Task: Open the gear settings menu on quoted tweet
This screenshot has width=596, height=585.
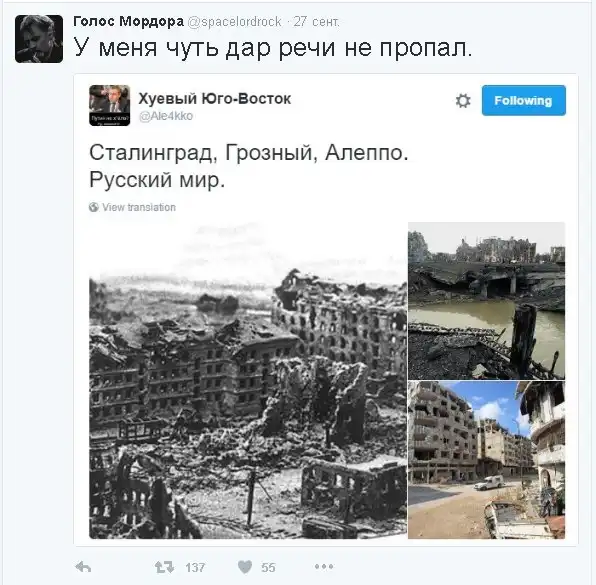Action: point(463,101)
